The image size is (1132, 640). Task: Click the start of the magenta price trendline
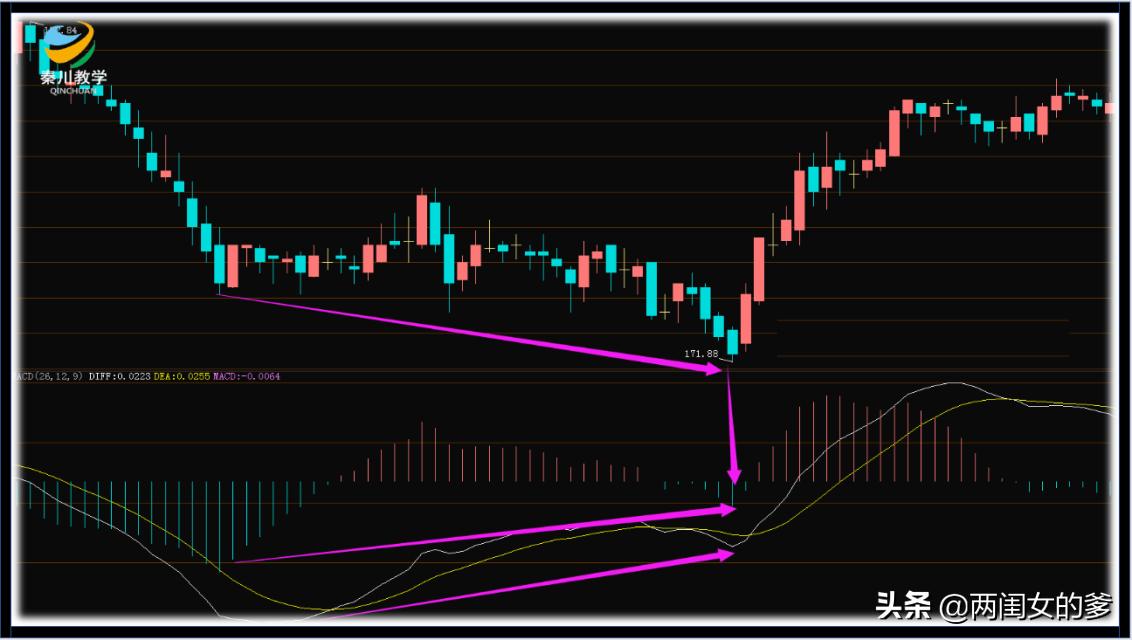(x=219, y=294)
